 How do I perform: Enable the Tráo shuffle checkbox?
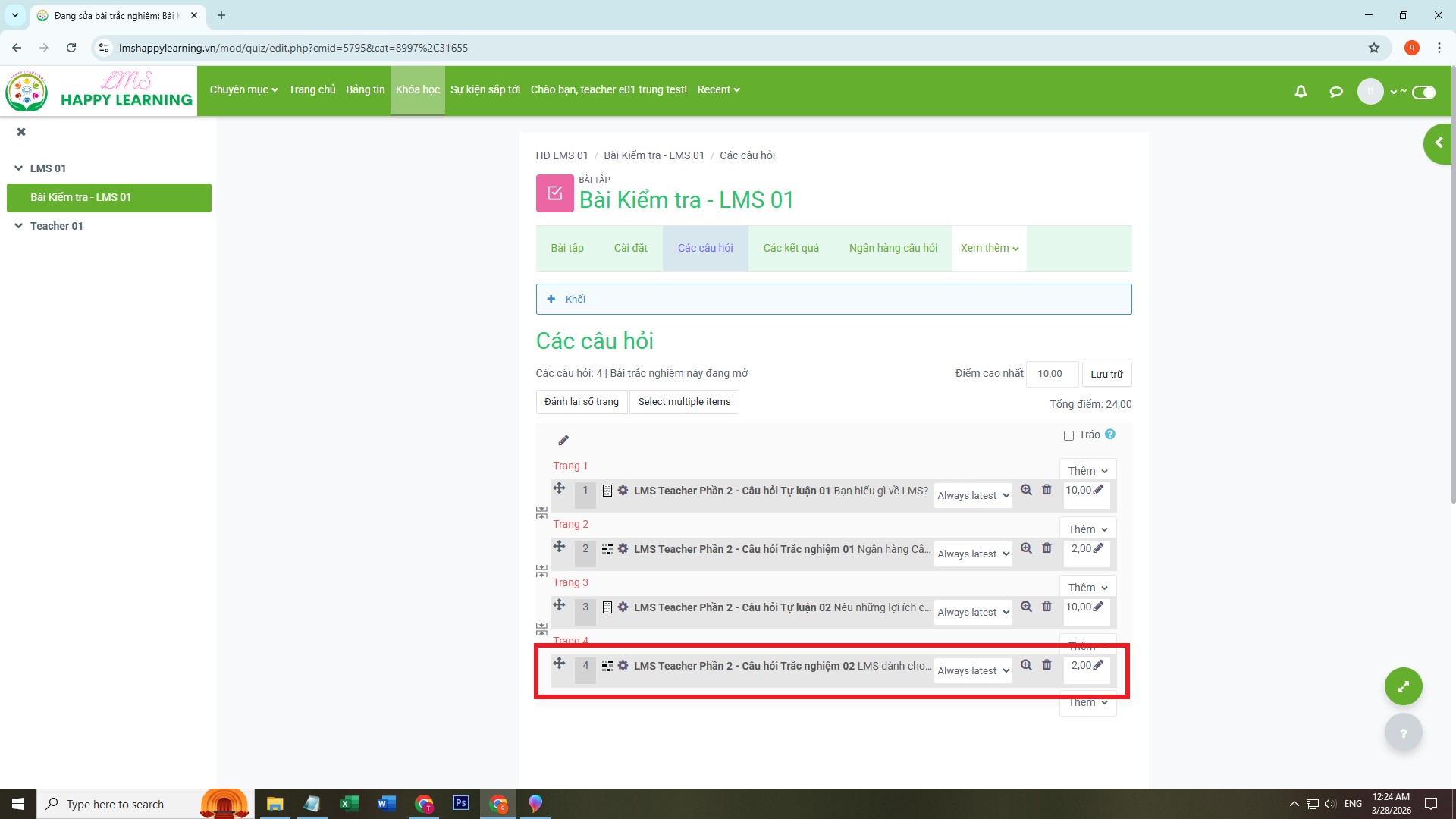1068,435
